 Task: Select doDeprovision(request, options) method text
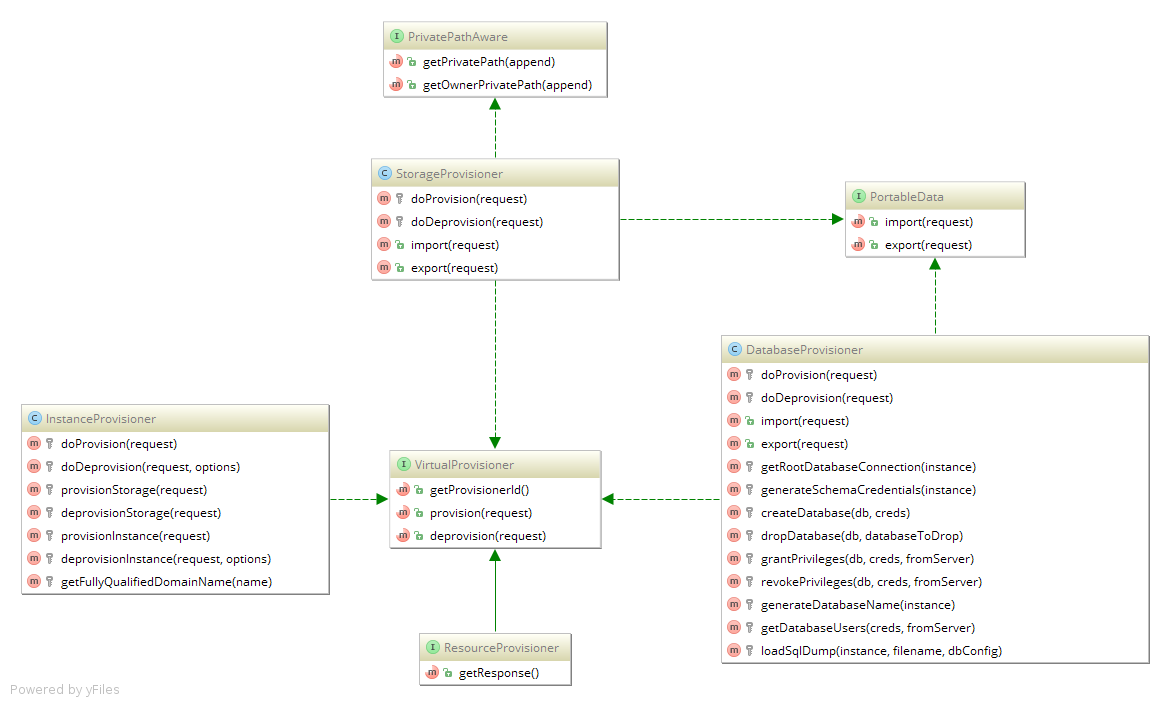tap(151, 467)
